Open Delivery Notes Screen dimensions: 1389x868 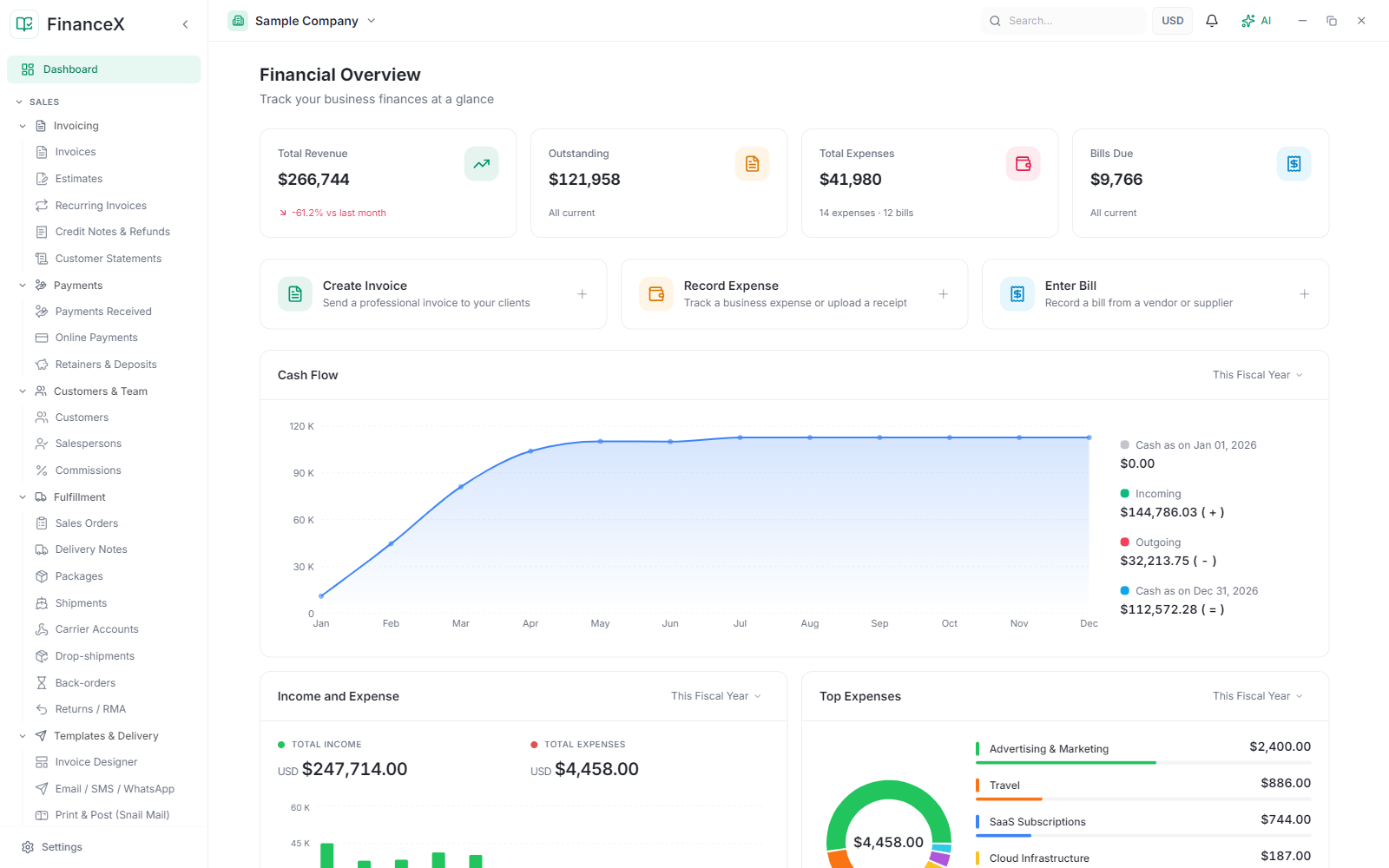click(x=91, y=549)
